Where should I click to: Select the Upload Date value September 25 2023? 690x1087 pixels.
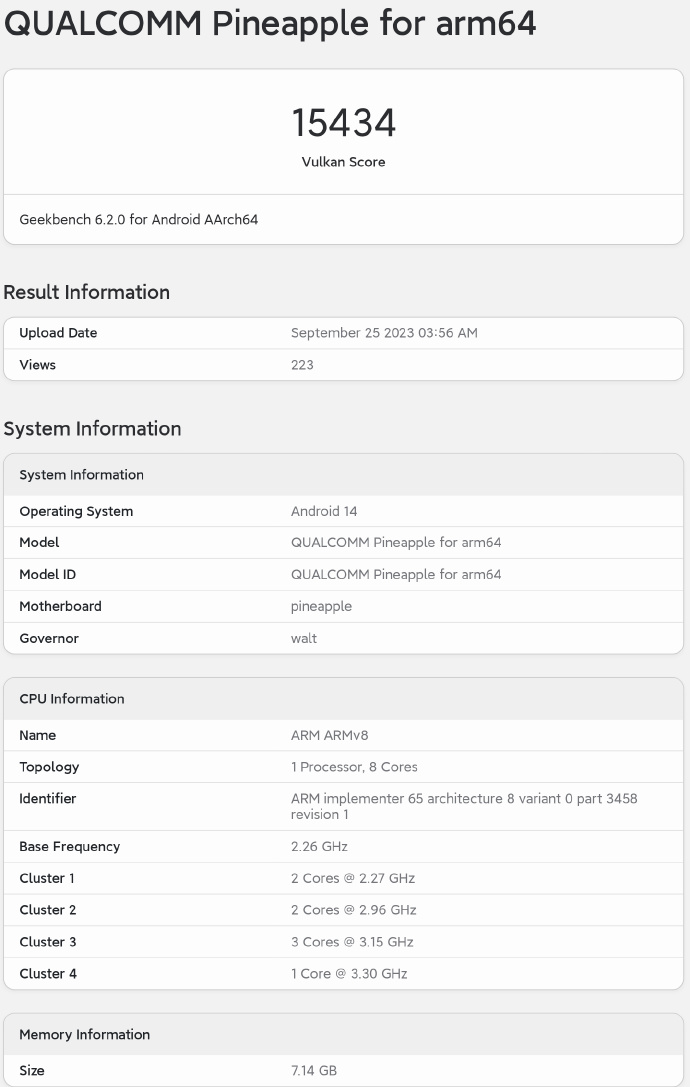(384, 333)
